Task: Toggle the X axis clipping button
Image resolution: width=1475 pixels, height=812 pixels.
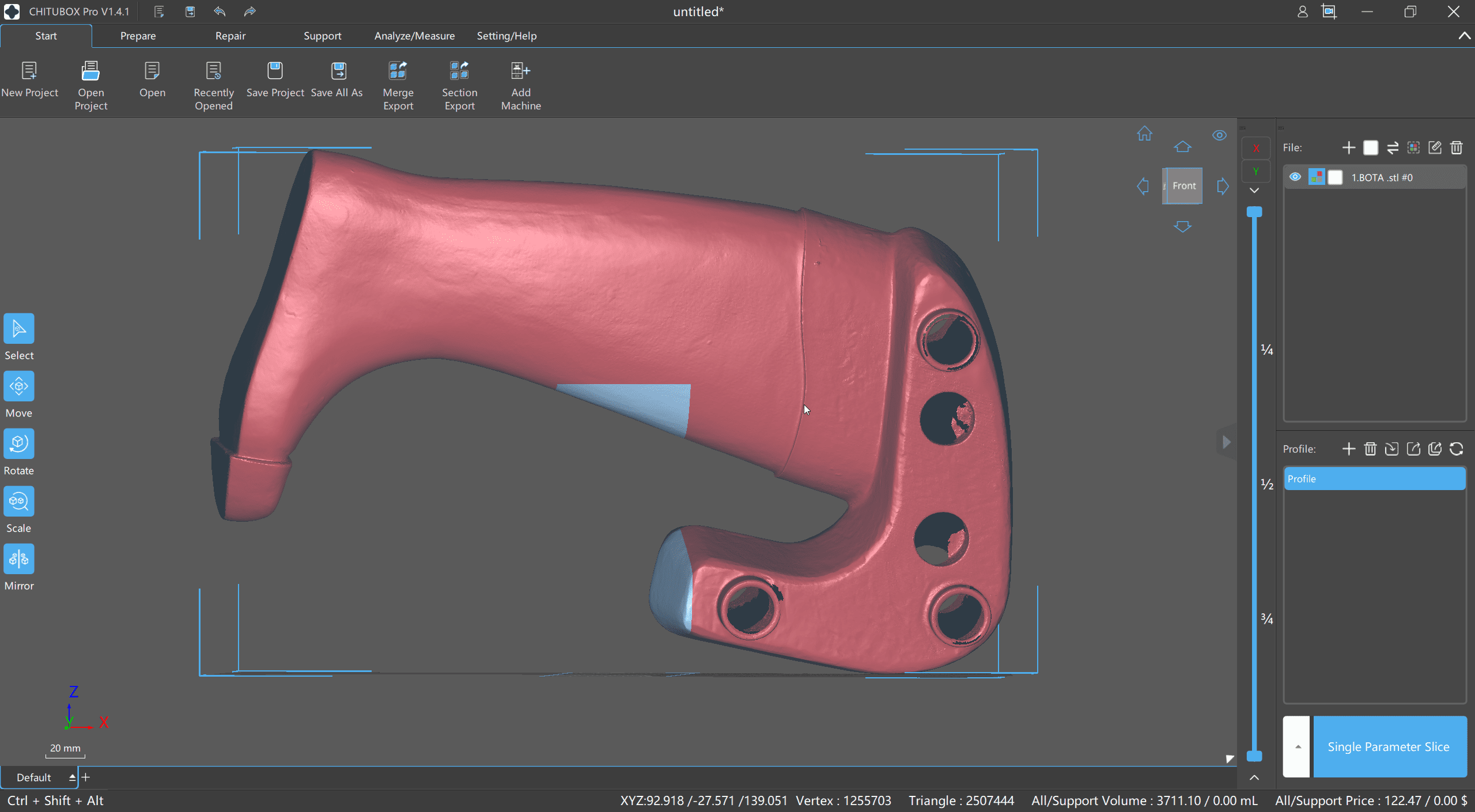Action: (x=1255, y=149)
